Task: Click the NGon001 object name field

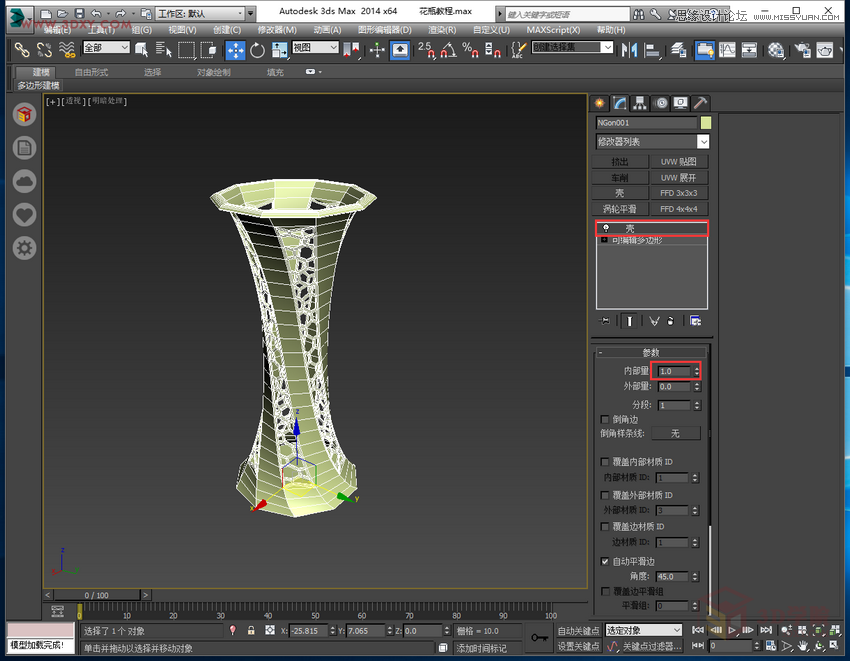Action: pos(646,123)
